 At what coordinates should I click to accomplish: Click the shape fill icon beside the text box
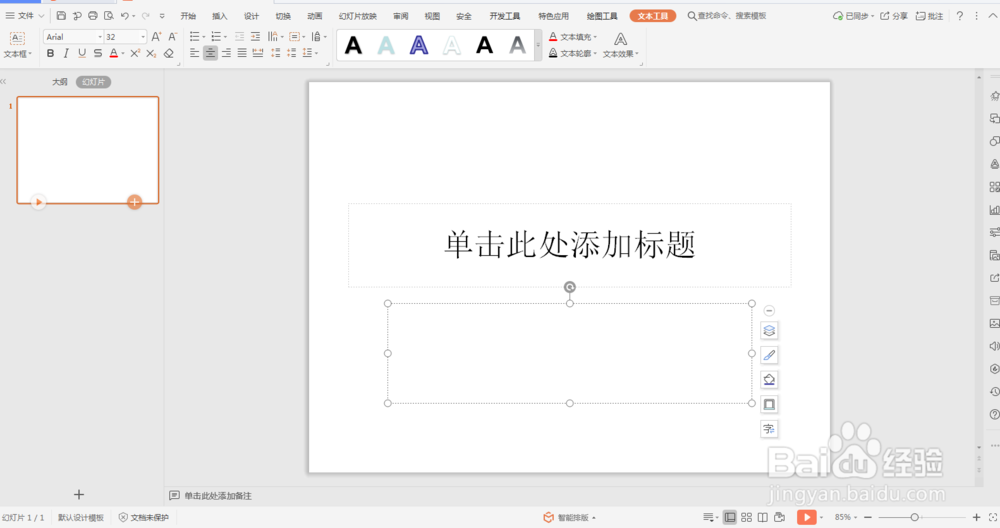coord(769,380)
